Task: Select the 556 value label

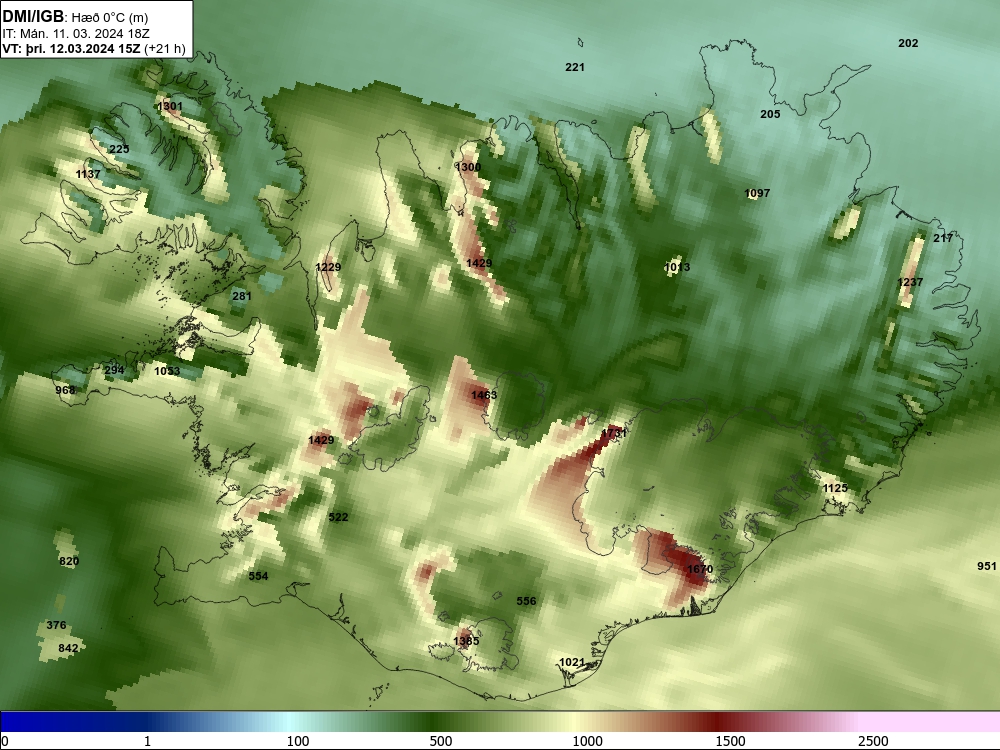Action: (526, 601)
